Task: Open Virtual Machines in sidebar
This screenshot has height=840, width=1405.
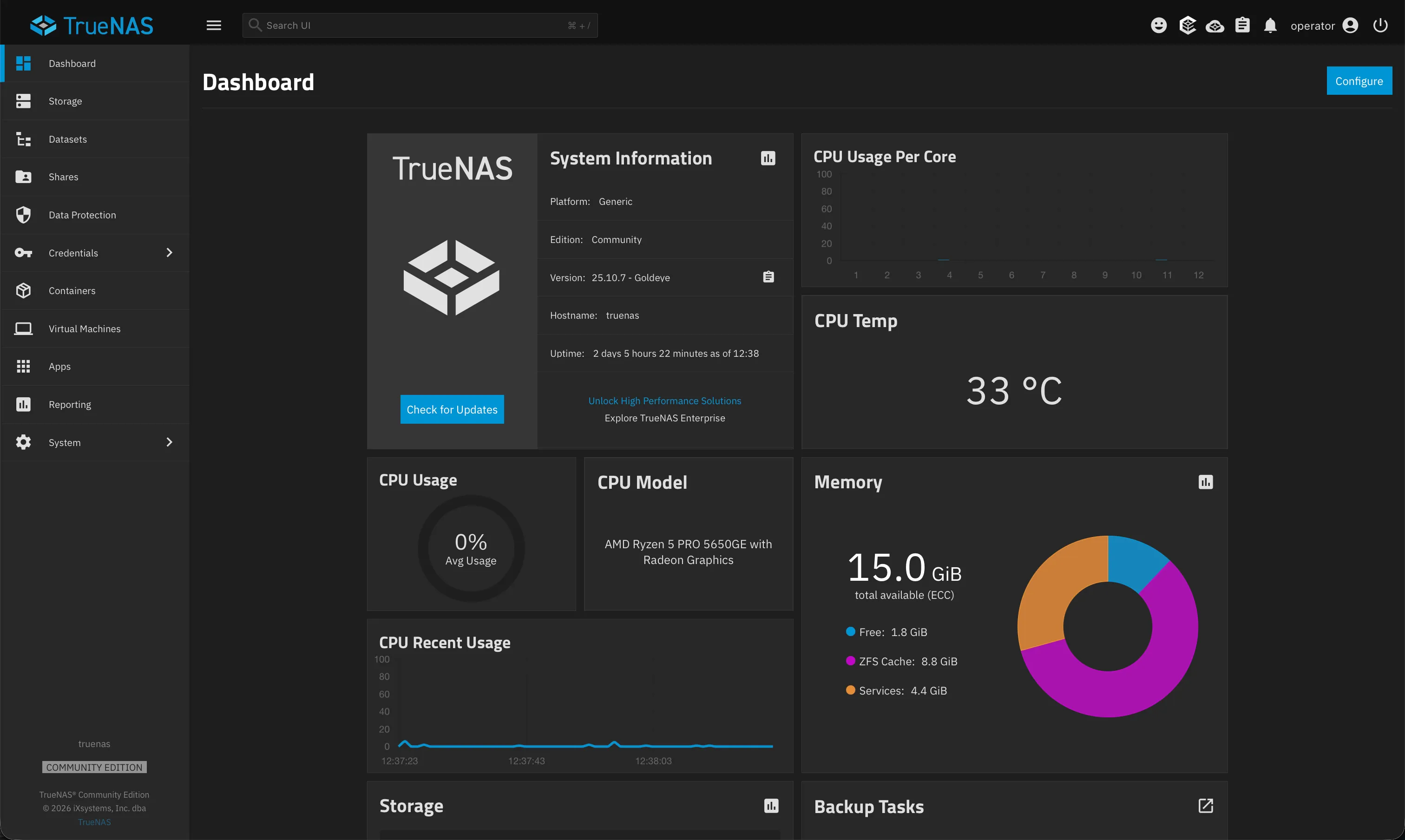Action: point(94,329)
